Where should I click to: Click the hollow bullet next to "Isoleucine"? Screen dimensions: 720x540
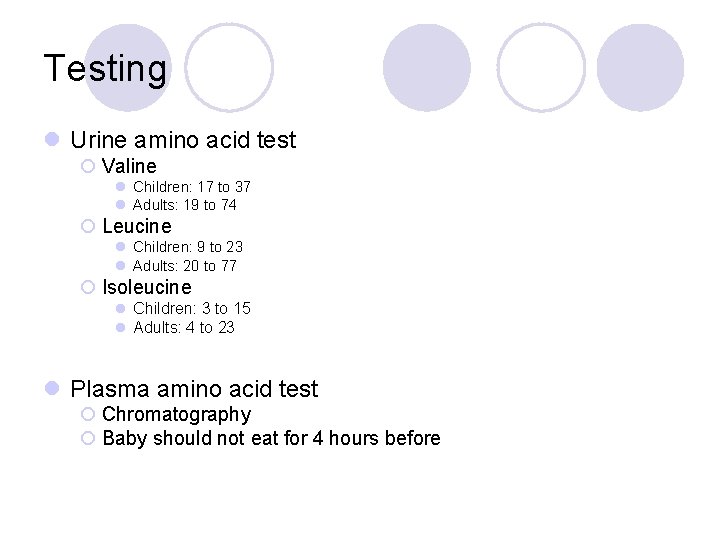88,287
